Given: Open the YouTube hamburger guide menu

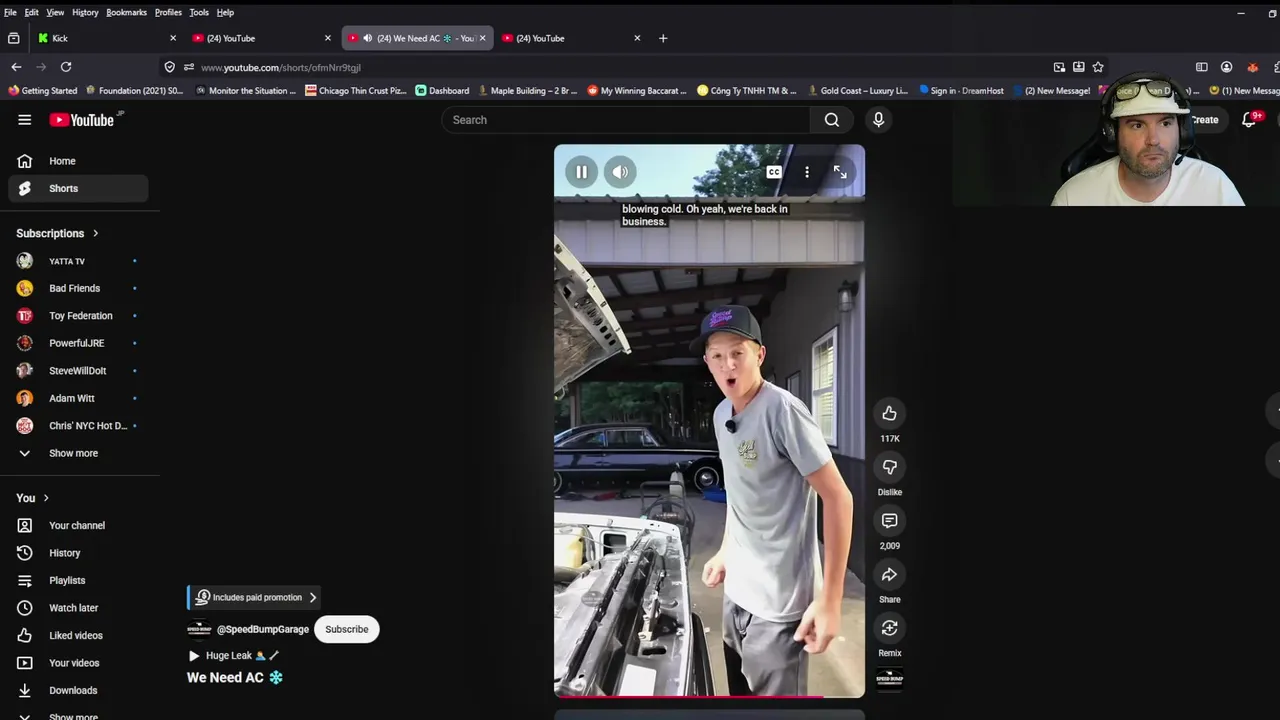Looking at the screenshot, I should click(x=24, y=120).
